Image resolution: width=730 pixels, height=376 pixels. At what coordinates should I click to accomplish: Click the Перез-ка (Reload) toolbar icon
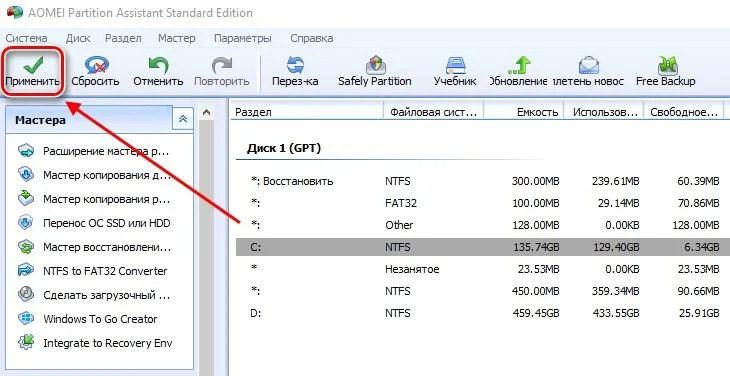tap(295, 65)
